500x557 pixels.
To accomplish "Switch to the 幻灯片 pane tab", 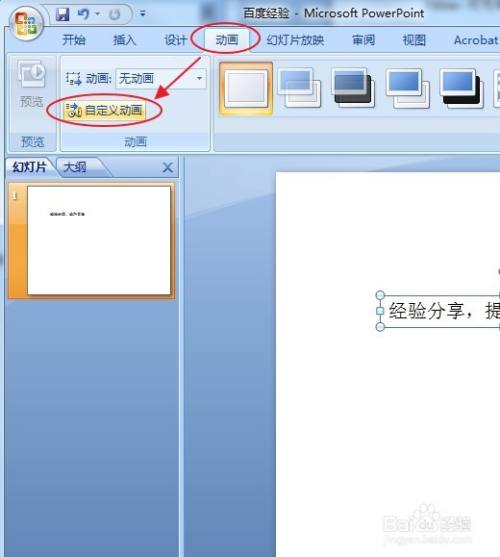I will point(30,167).
